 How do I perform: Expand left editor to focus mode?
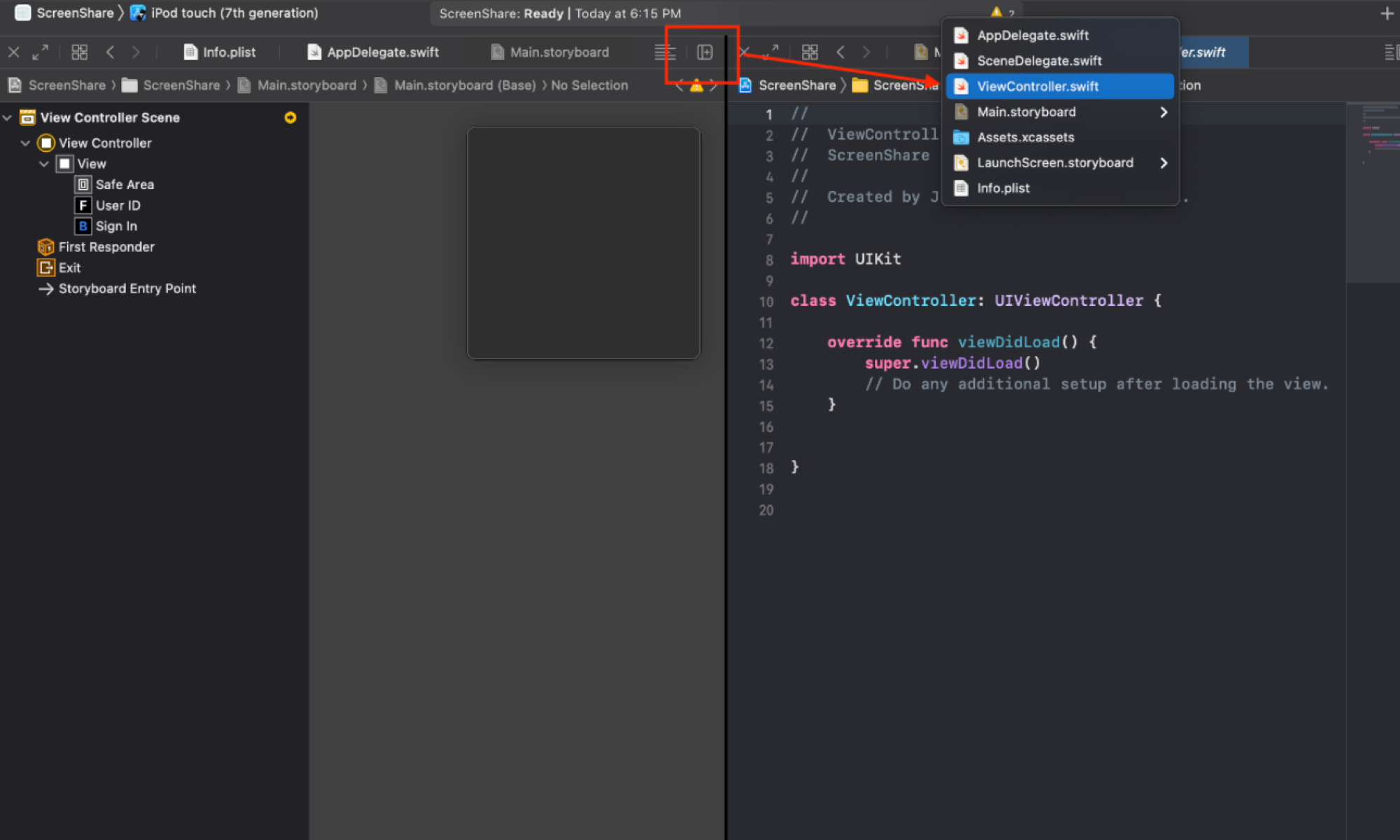coord(41,52)
